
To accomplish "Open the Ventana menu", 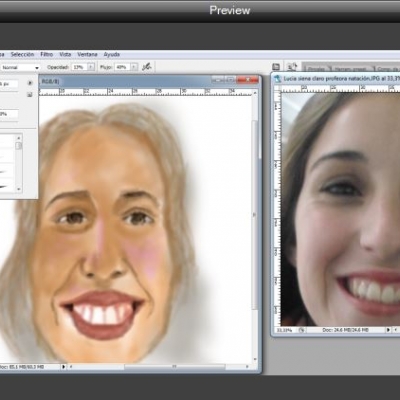I will 87,54.
